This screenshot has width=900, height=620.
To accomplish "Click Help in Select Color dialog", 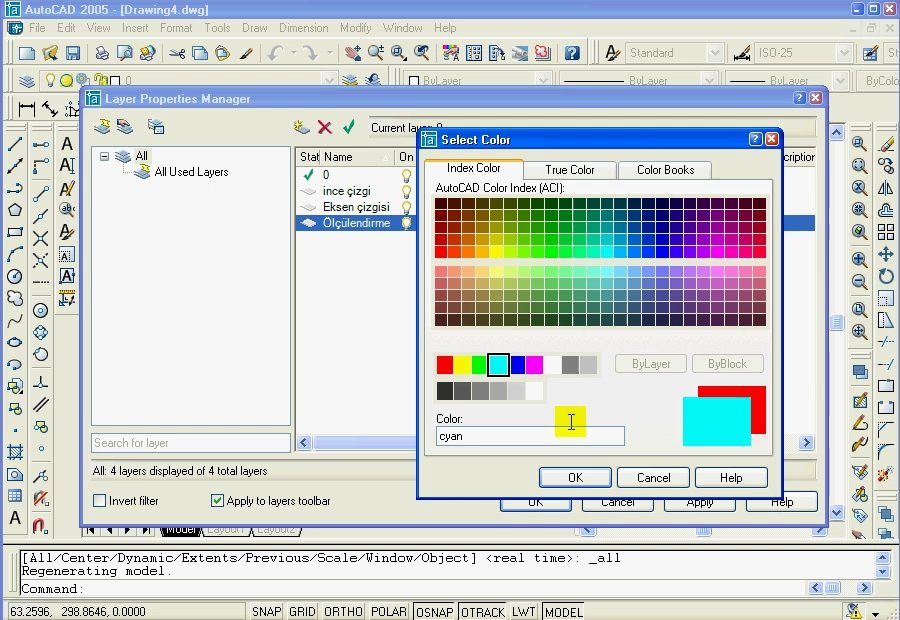I will click(x=731, y=478).
